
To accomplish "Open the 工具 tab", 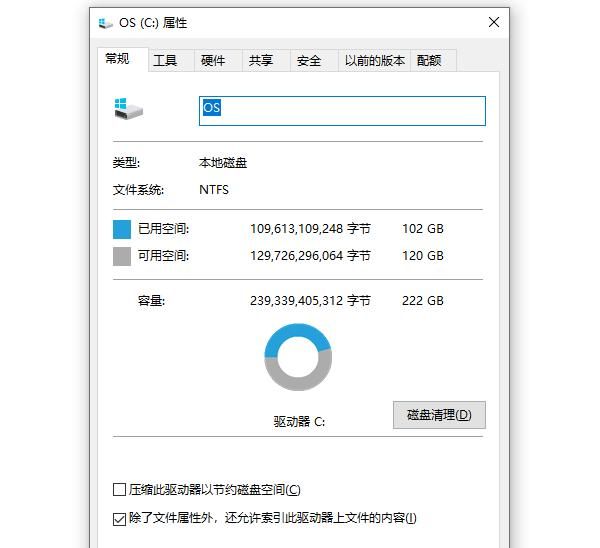I will coord(171,60).
